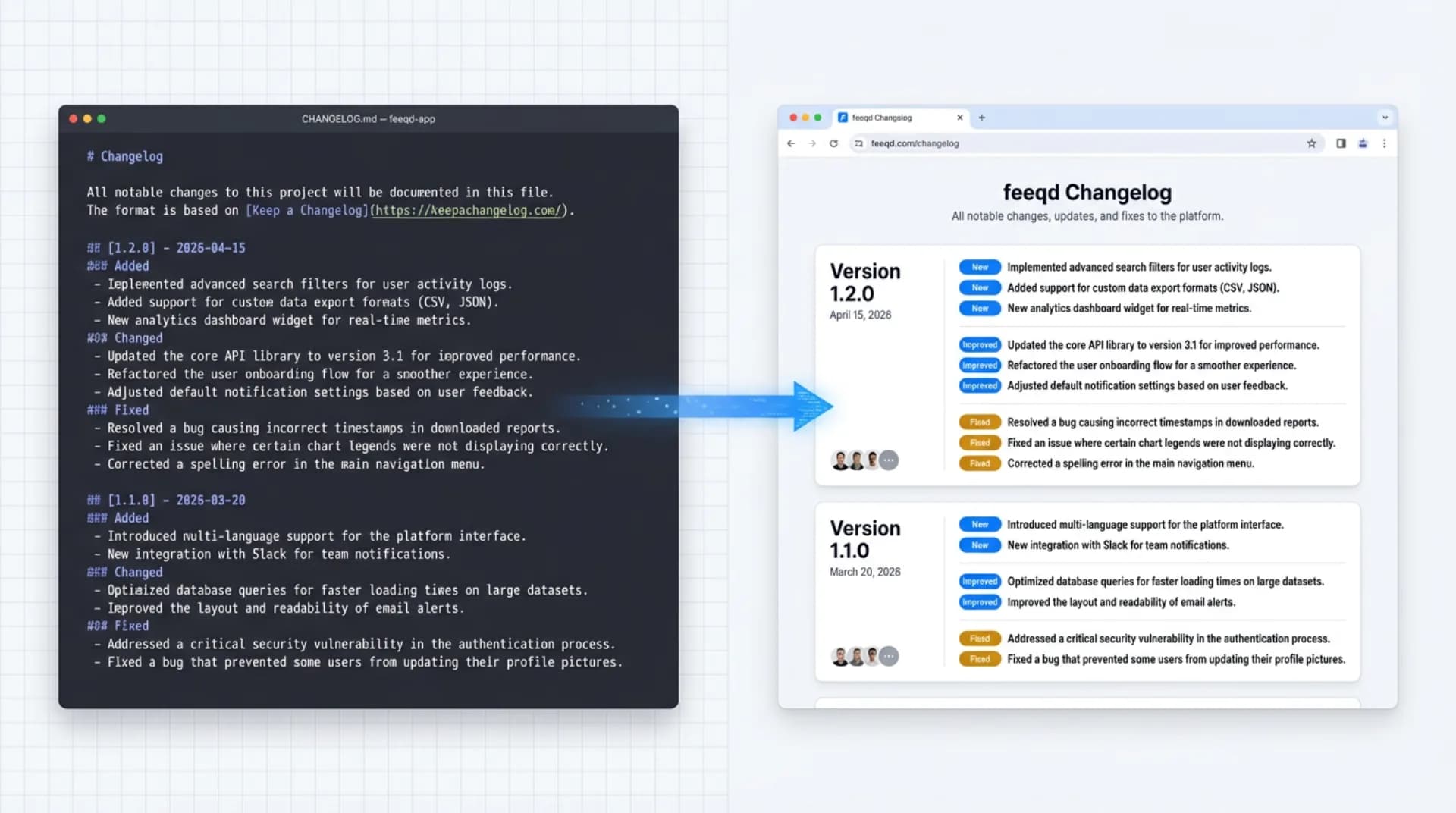The width and height of the screenshot is (1456, 813).
Task: Open the tab list chevron at top right
Action: point(1385,118)
